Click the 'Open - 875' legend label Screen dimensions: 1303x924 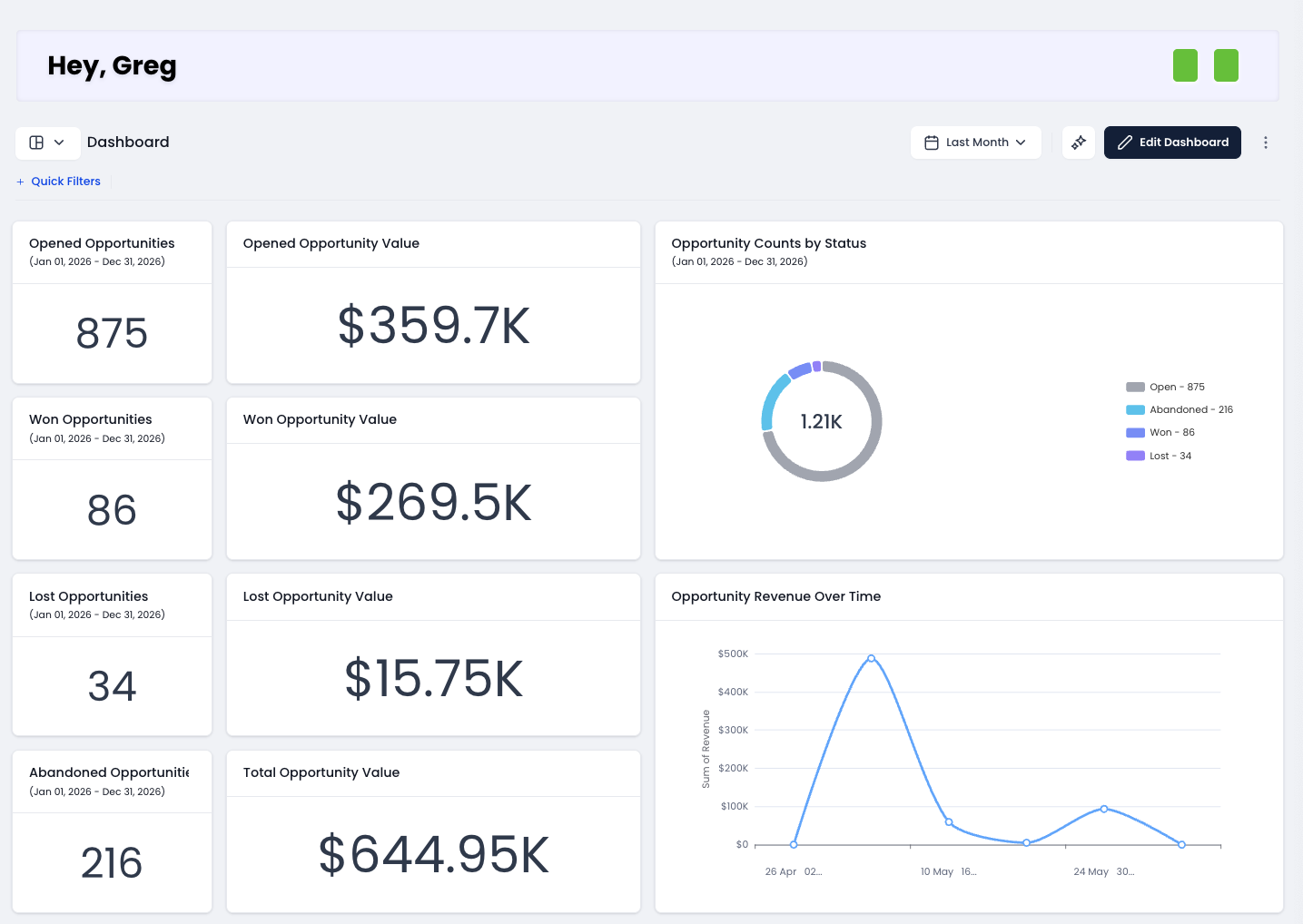[1177, 387]
